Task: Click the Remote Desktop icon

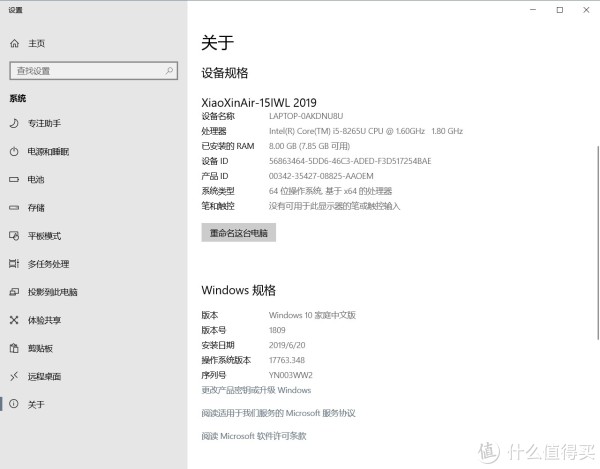Action: 14,376
